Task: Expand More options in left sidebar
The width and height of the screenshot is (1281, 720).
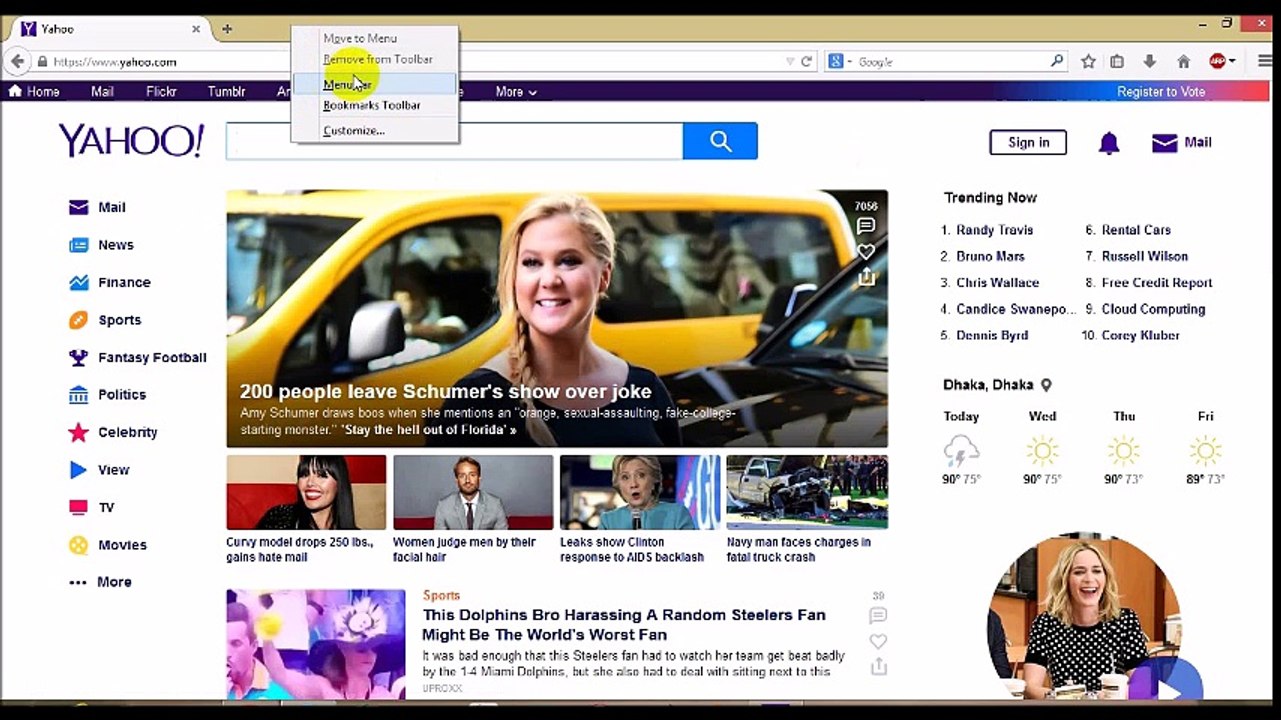Action: click(x=100, y=582)
